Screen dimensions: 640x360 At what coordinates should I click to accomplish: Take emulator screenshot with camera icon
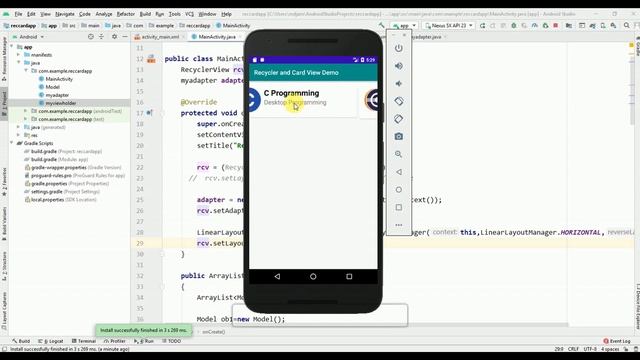click(x=399, y=136)
